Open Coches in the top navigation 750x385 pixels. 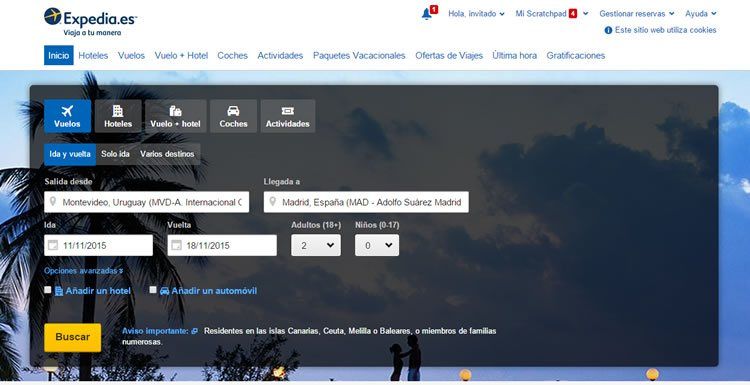click(232, 55)
